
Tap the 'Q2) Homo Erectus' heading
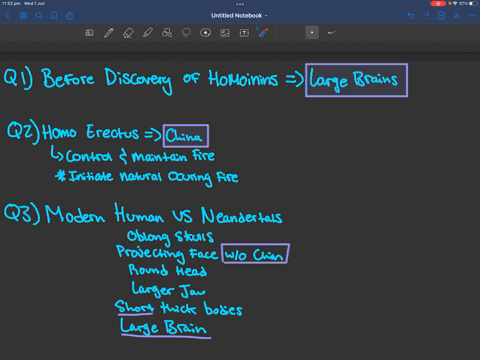pyautogui.click(x=73, y=132)
